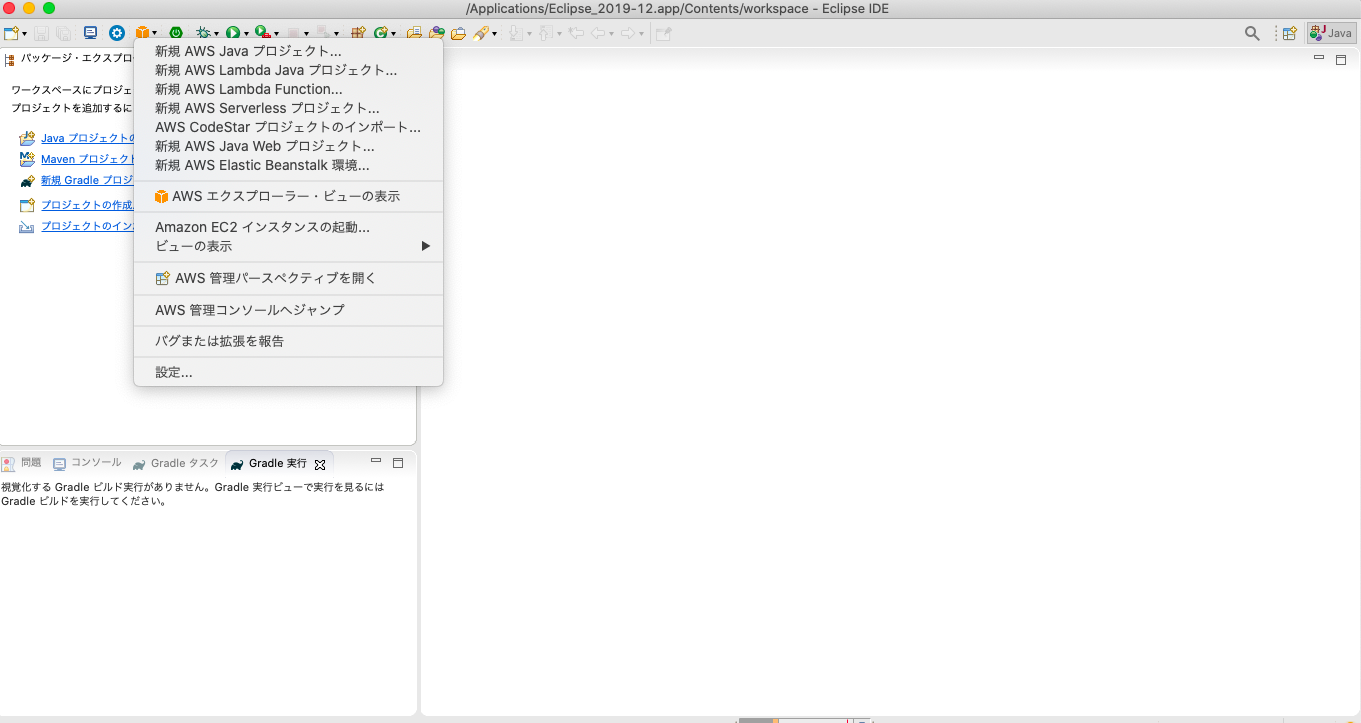Select 新規 AWS Serverless プロジェクト
1361x723 pixels.
pyautogui.click(x=288, y=108)
